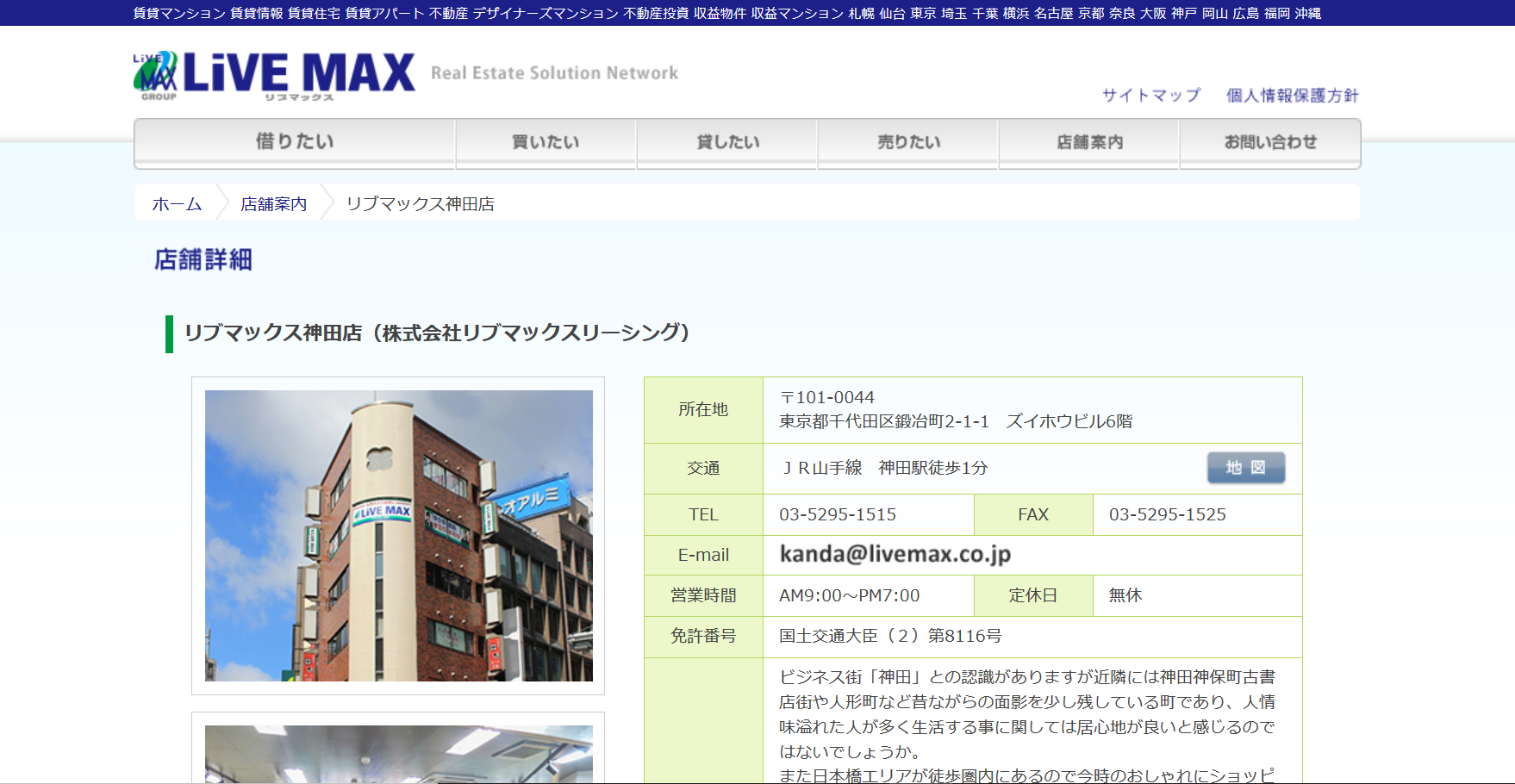View the 個人情報保護方針 privacy policy

pyautogui.click(x=1292, y=96)
